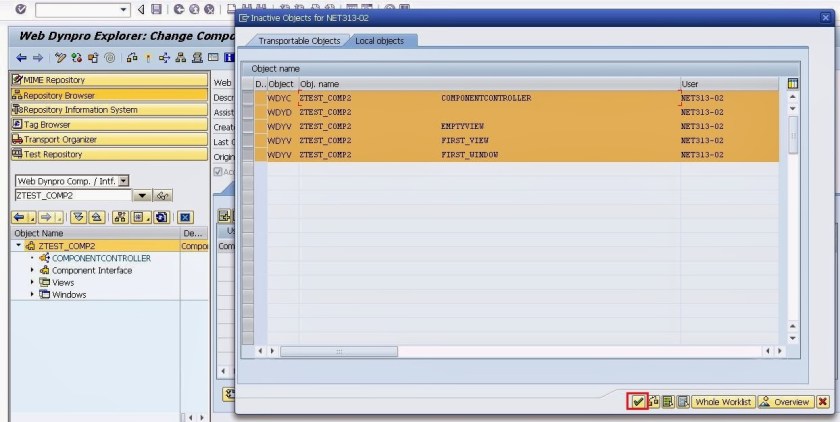Image resolution: width=840 pixels, height=422 pixels.
Task: Select the row selector for COMPONENTCONTROLLER
Action: tap(248, 98)
